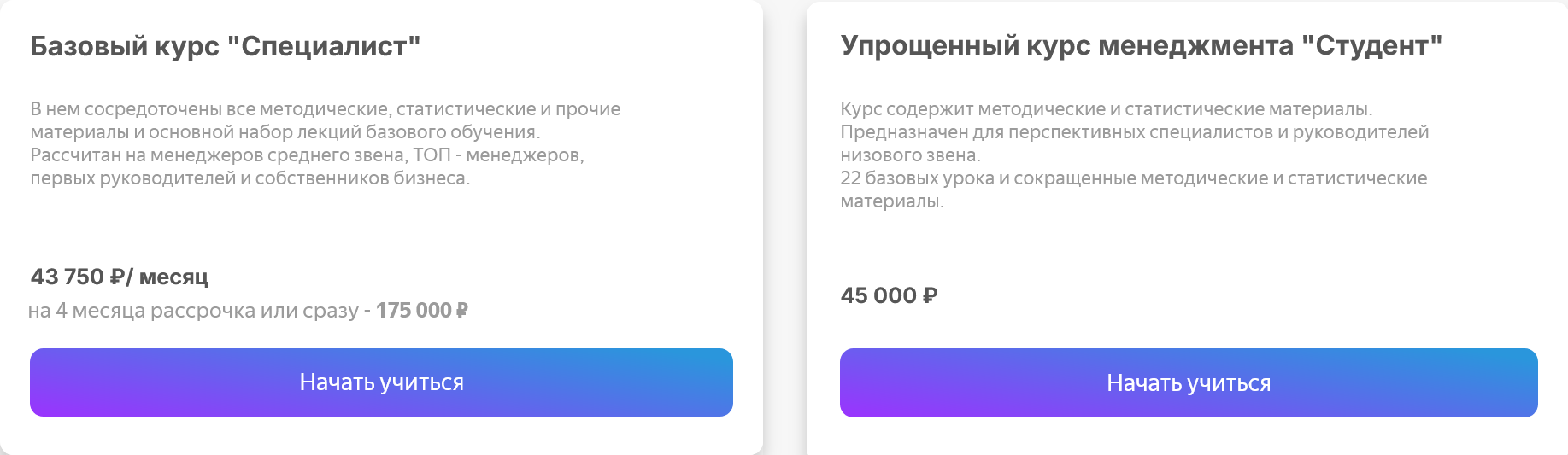Click the "низового звена." text line
Screen dimensions: 1568x455
pos(910,155)
